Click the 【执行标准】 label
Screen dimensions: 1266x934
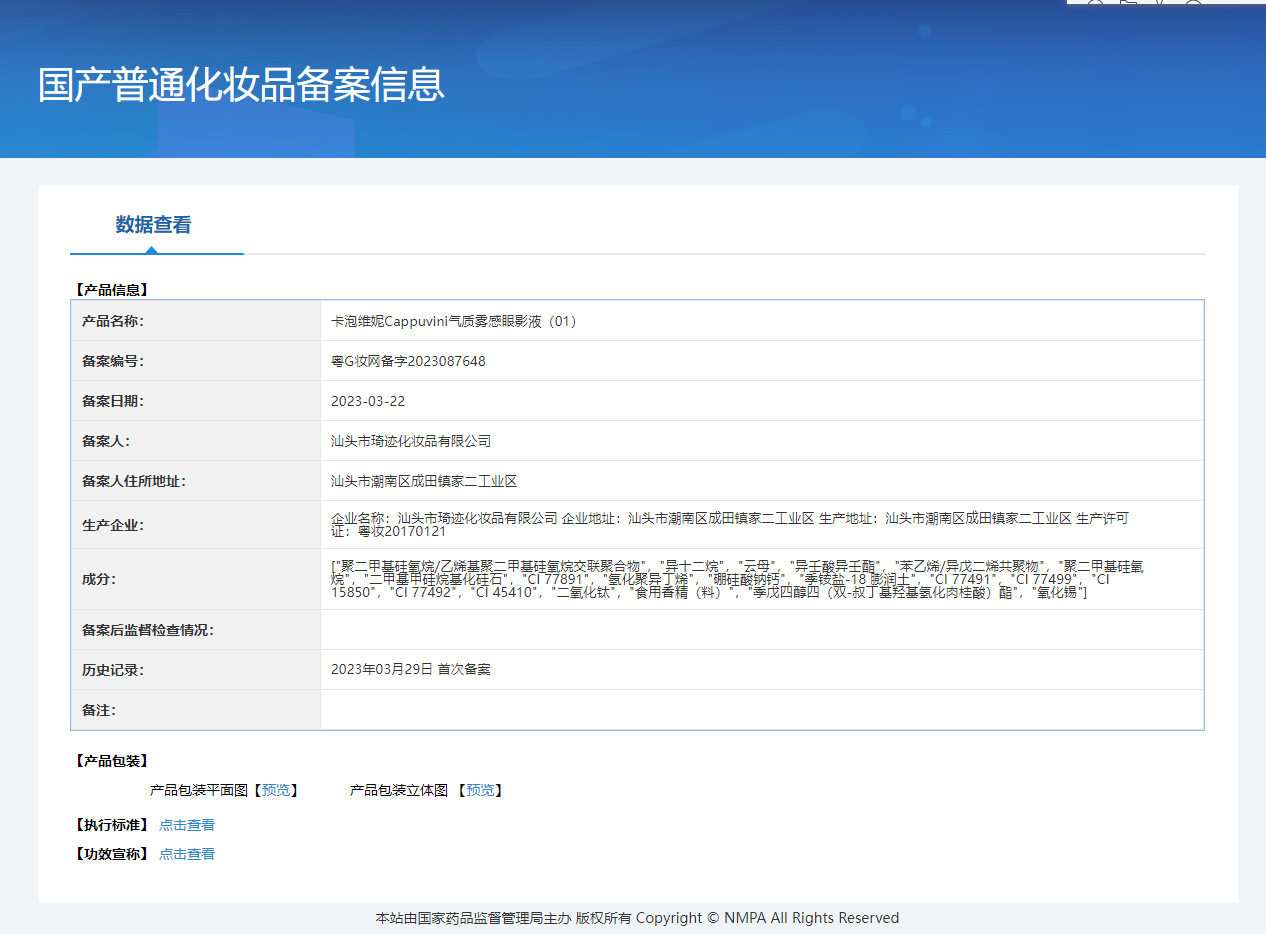point(111,825)
